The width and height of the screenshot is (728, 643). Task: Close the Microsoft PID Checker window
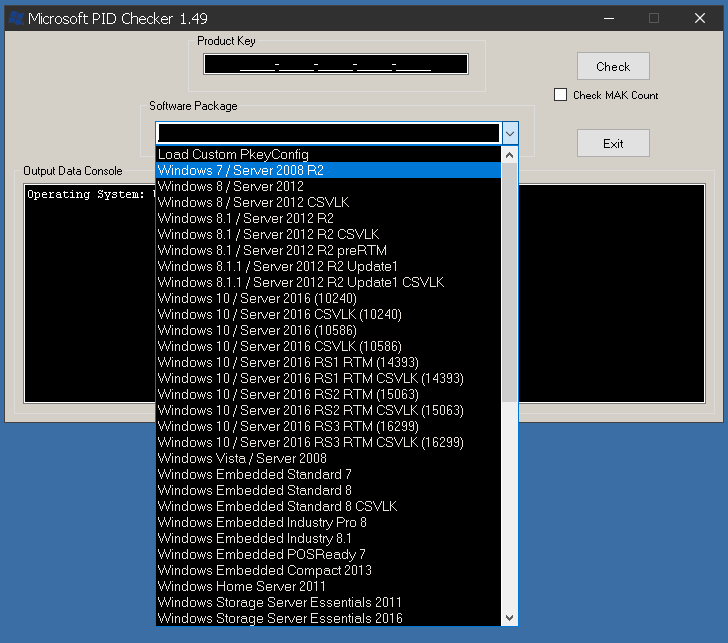700,19
